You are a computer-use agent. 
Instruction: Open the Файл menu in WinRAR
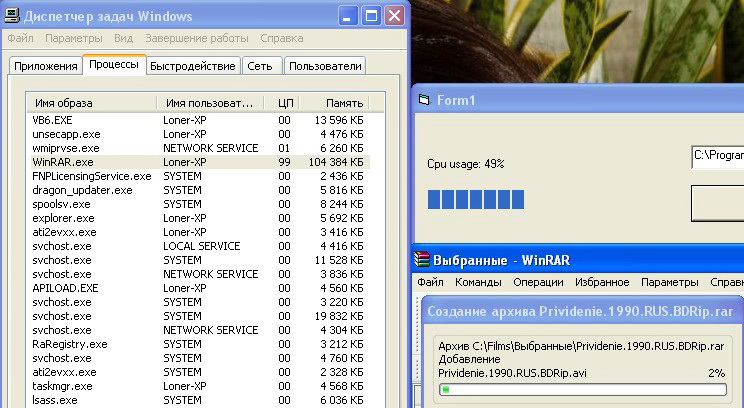click(430, 282)
